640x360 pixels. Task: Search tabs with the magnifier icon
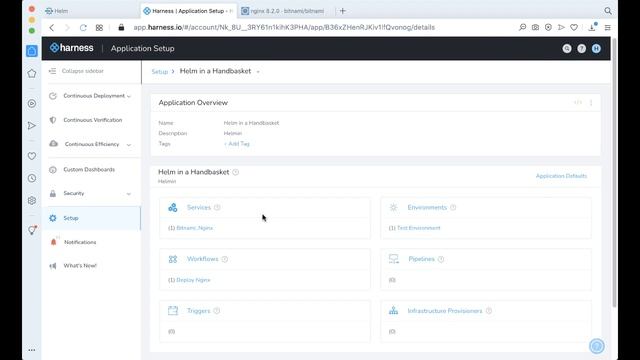[608, 11]
